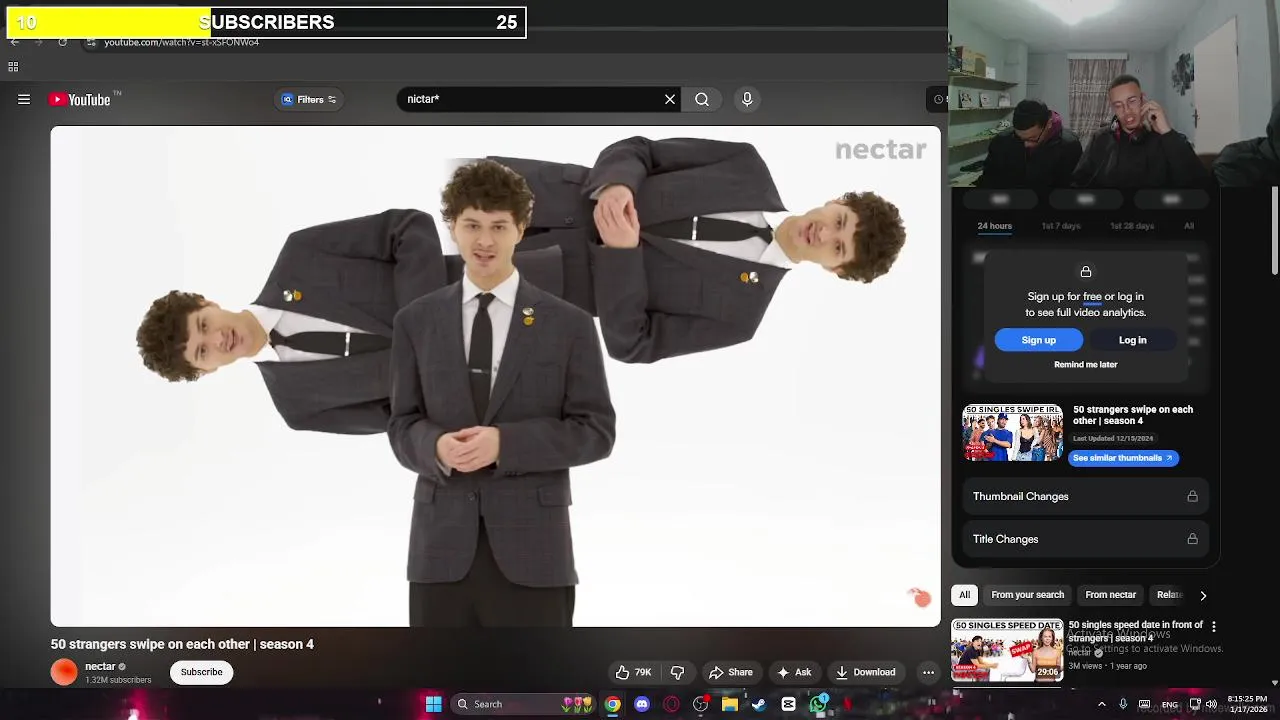
Task: Select the 1st 7 days analytics tab
Action: [1061, 226]
